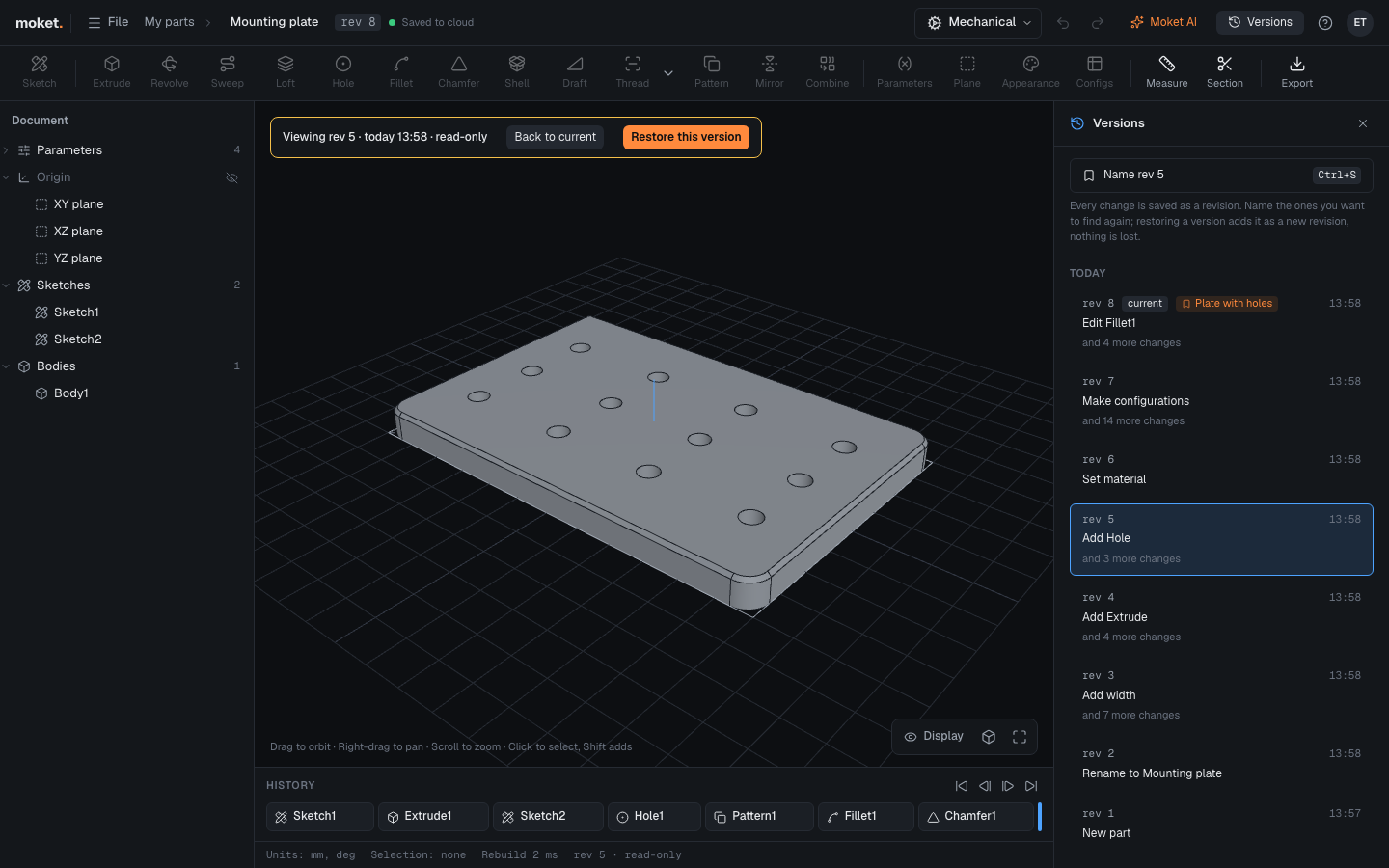This screenshot has height=868, width=1389.
Task: Jump to history start
Action: click(962, 786)
